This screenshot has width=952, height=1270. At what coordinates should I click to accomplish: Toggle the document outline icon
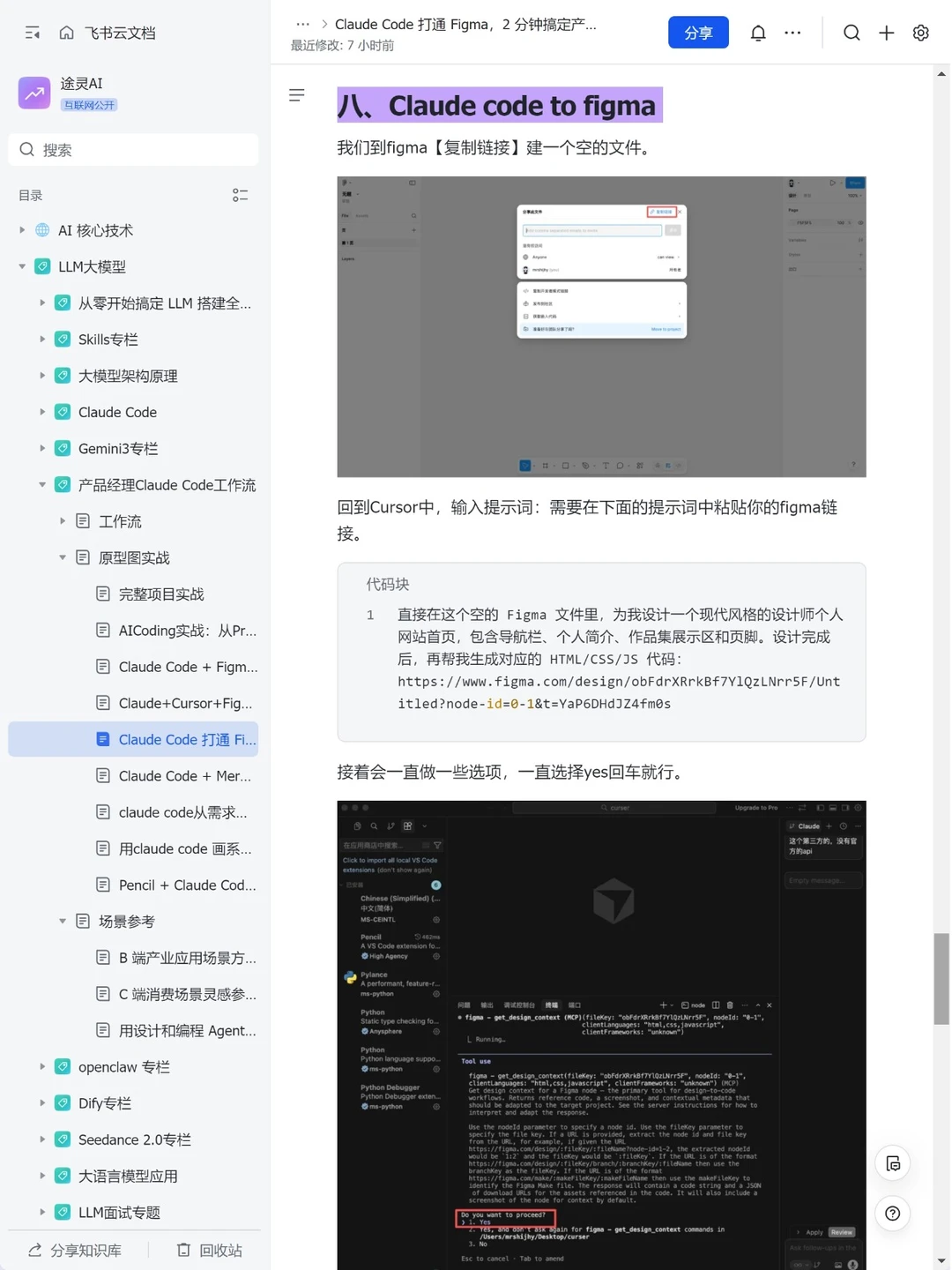[297, 94]
